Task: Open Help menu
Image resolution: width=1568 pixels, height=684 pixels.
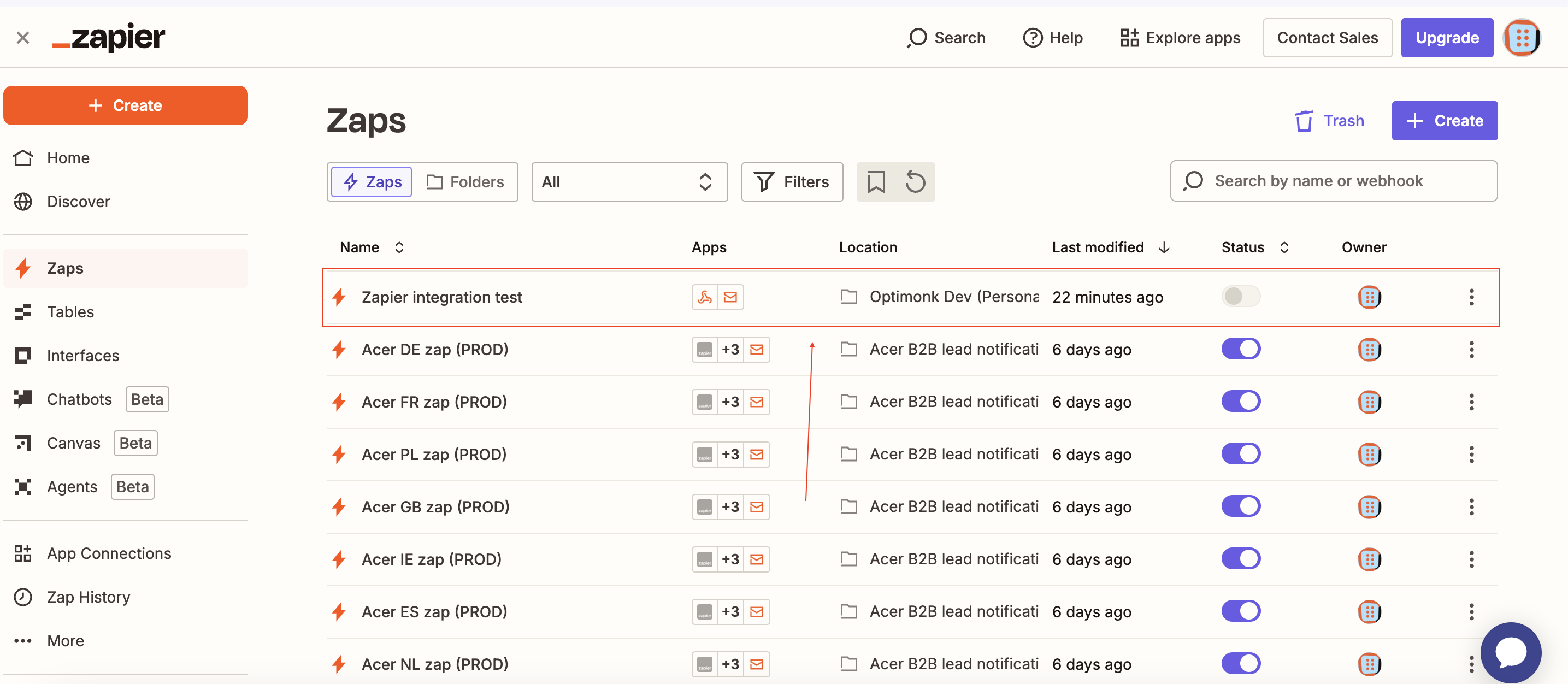Action: pyautogui.click(x=1052, y=38)
